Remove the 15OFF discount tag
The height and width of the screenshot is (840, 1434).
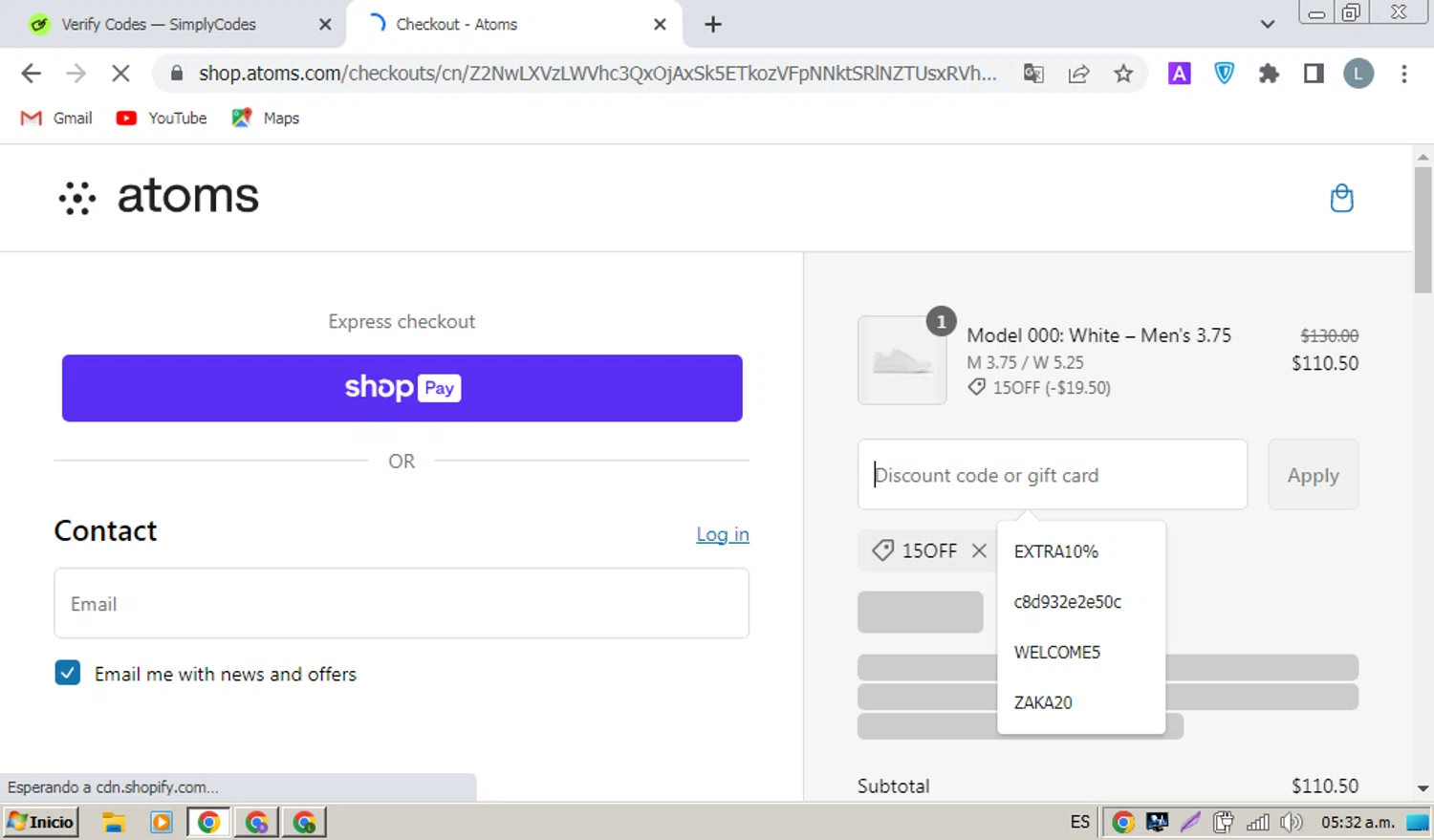979,550
